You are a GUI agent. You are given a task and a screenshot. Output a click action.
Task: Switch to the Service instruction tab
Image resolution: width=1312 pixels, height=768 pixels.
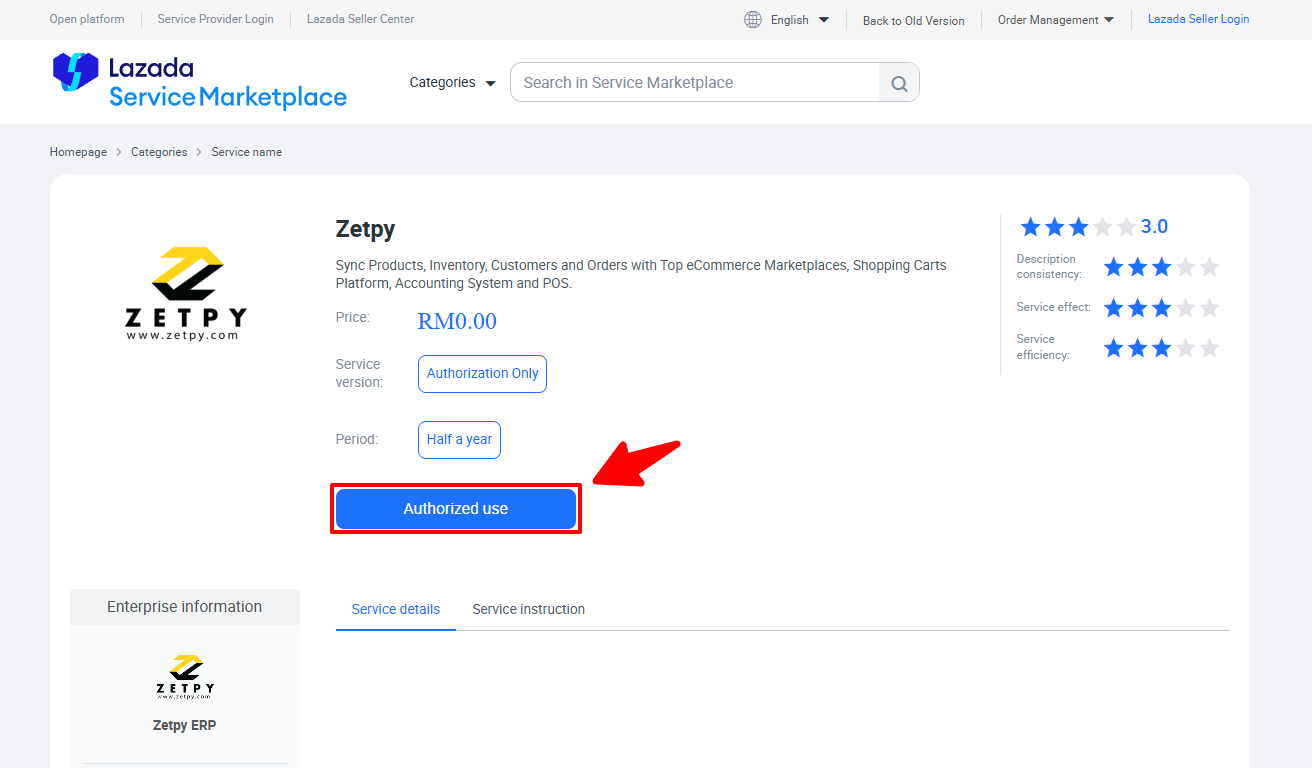(528, 609)
